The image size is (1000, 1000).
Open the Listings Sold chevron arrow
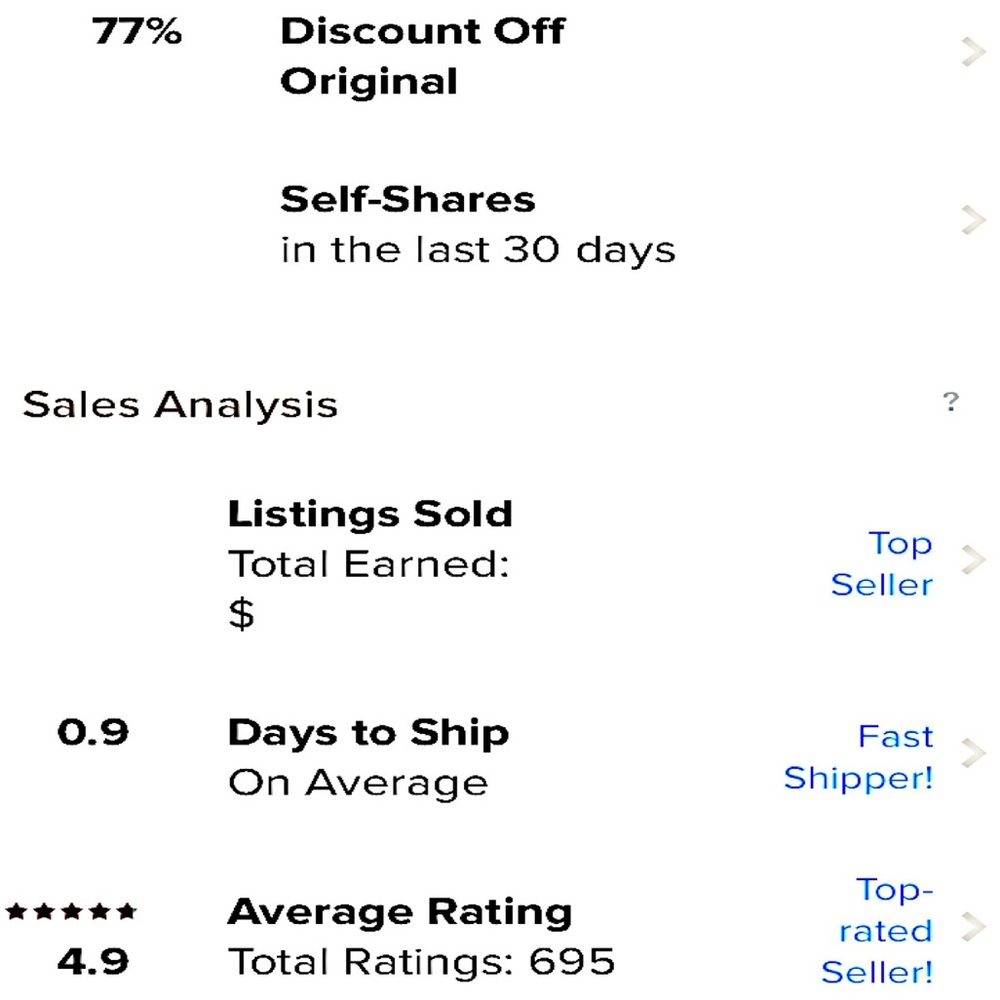[973, 560]
